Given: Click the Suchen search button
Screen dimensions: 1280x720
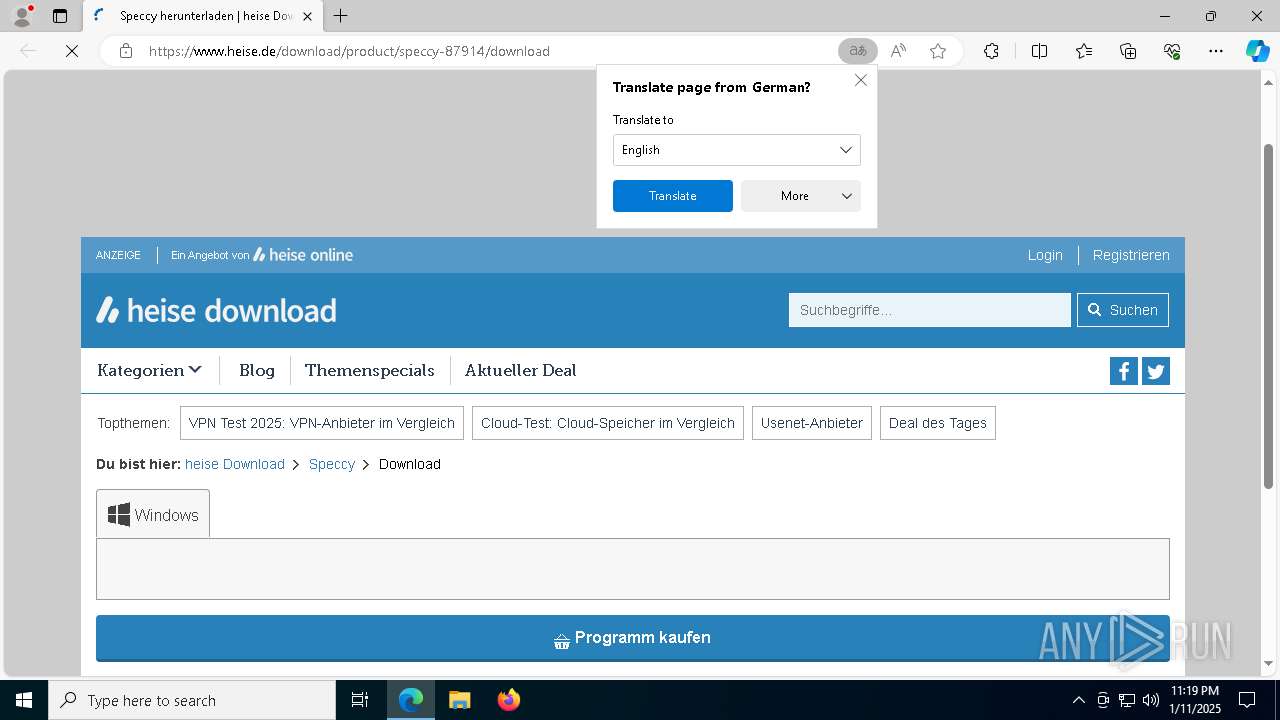Looking at the screenshot, I should [x=1123, y=310].
